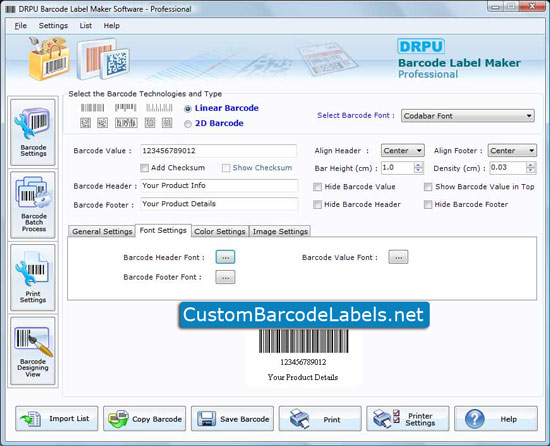Click the Density value field

pyautogui.click(x=508, y=168)
